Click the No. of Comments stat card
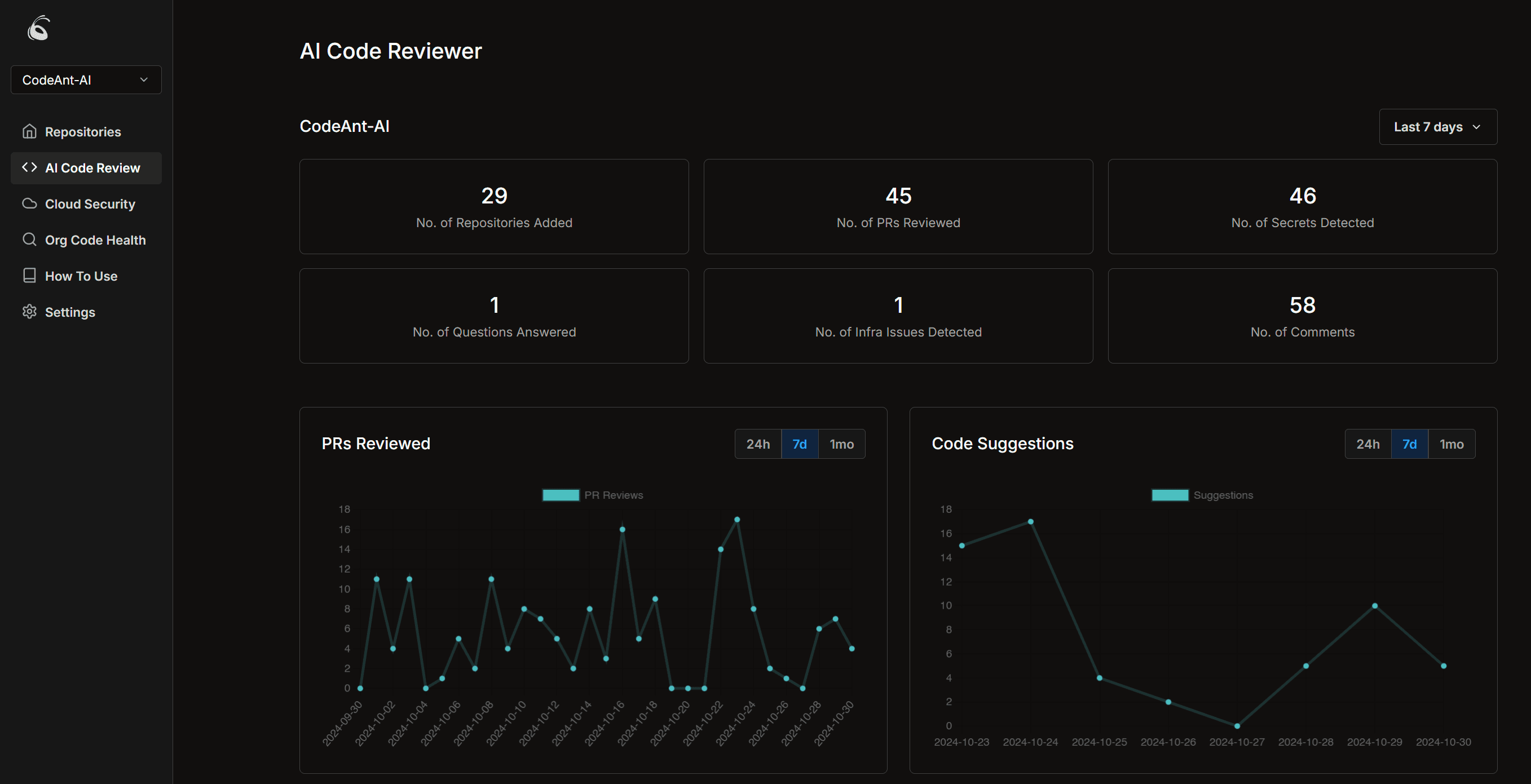Image resolution: width=1531 pixels, height=784 pixels. click(x=1303, y=316)
